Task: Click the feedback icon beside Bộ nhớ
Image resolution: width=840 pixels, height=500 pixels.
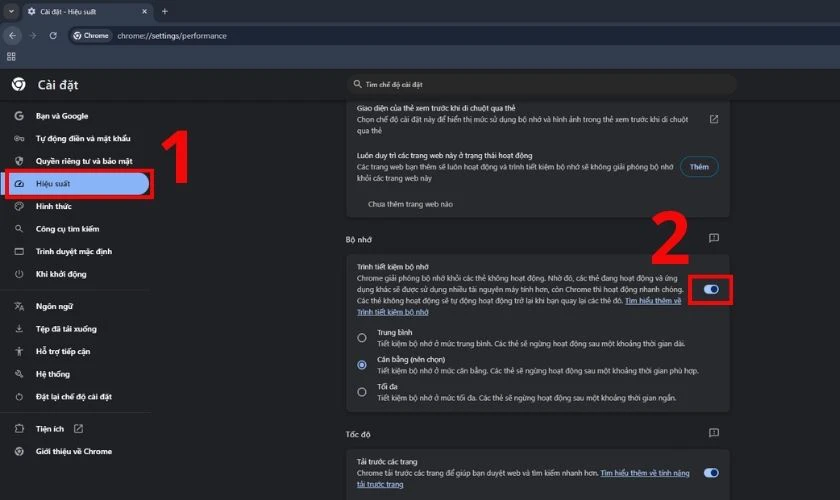Action: (714, 239)
